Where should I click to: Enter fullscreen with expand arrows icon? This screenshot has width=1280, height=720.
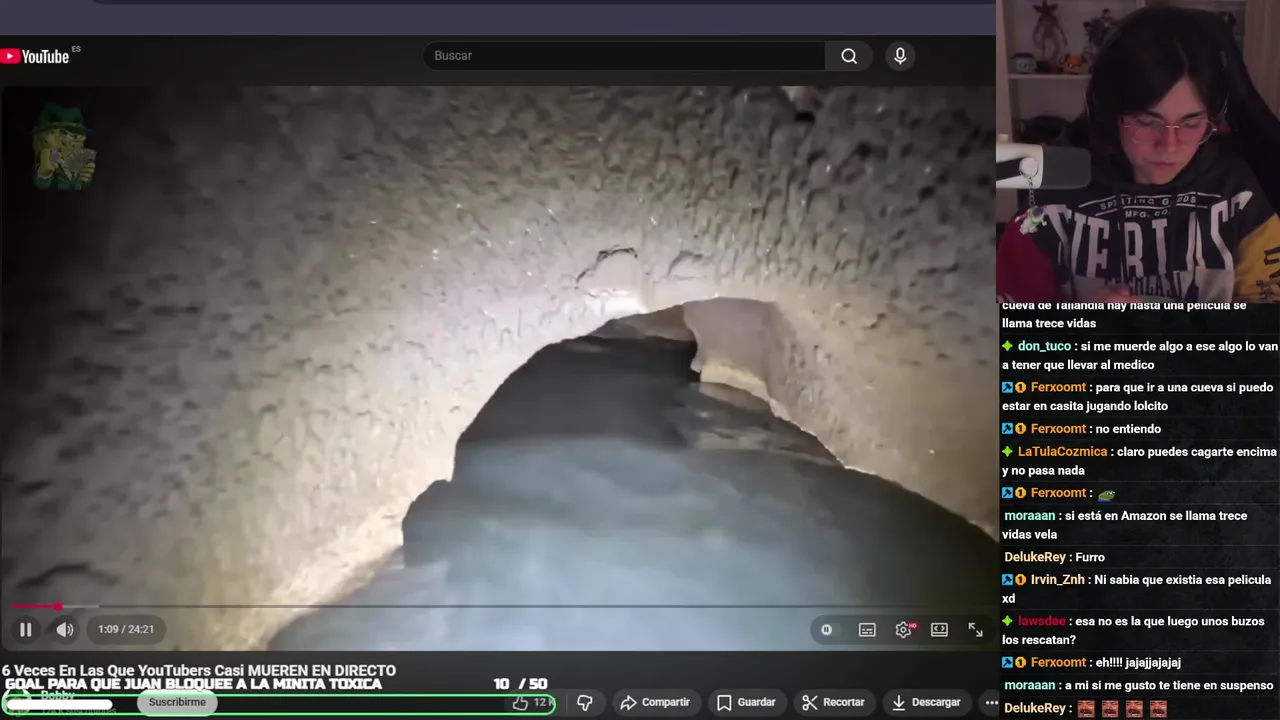pyautogui.click(x=975, y=629)
